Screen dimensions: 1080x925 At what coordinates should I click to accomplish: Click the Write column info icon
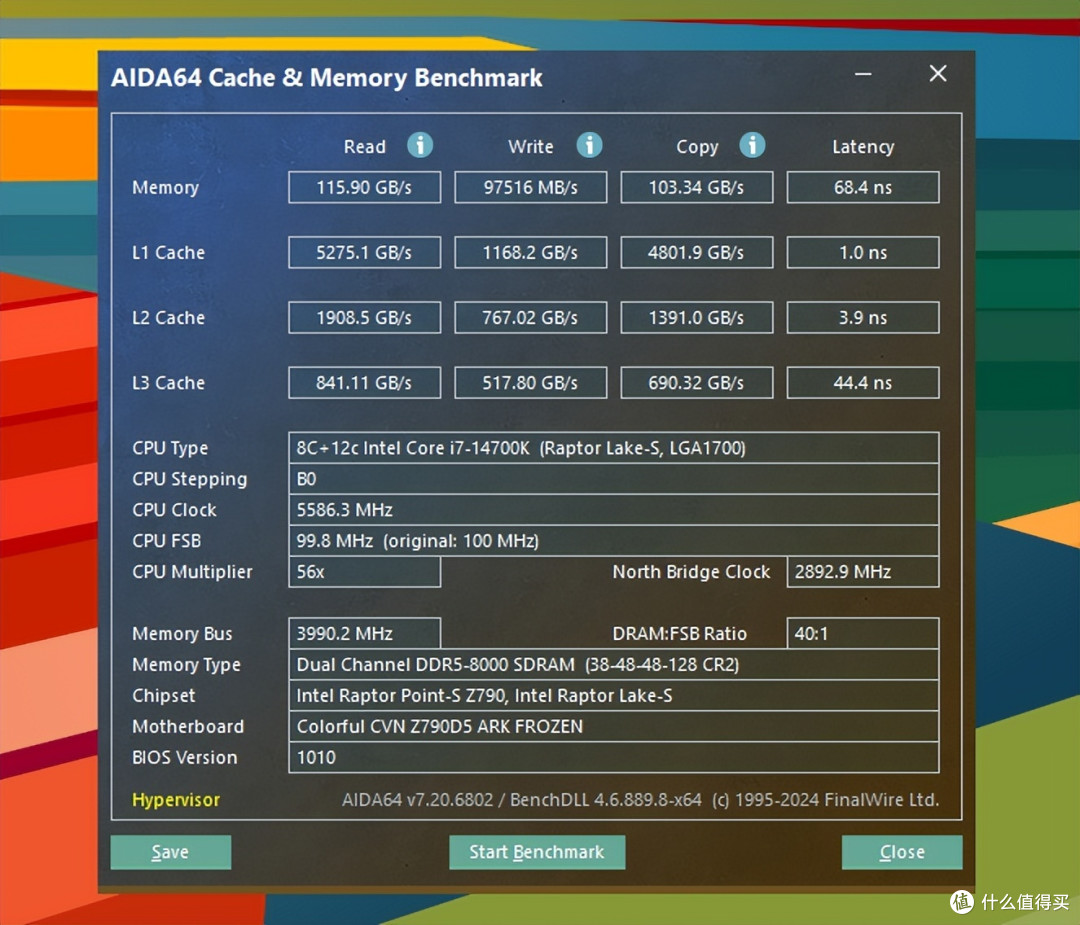click(589, 145)
